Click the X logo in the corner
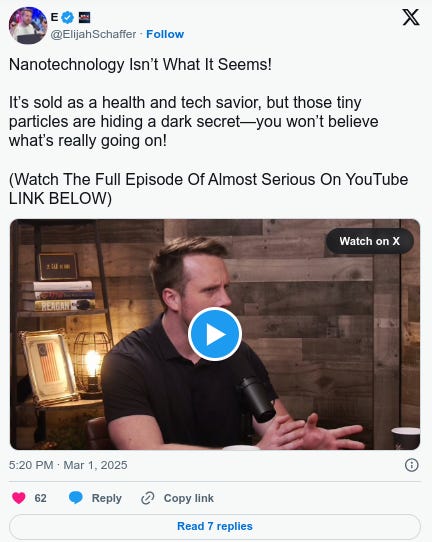Image resolution: width=432 pixels, height=542 pixels. pyautogui.click(x=411, y=17)
